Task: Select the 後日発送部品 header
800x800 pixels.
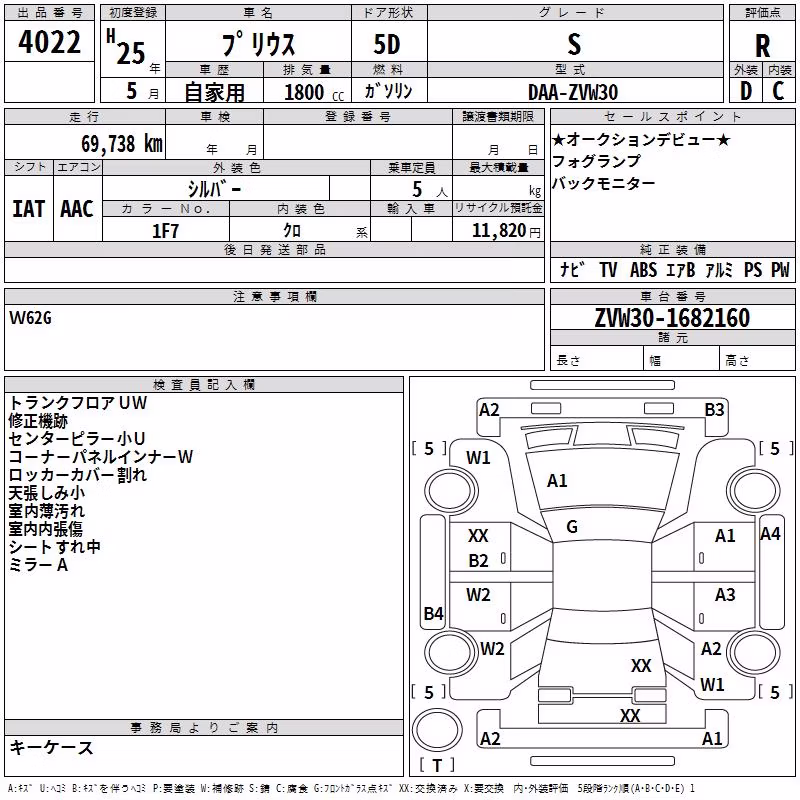Action: [x=274, y=249]
